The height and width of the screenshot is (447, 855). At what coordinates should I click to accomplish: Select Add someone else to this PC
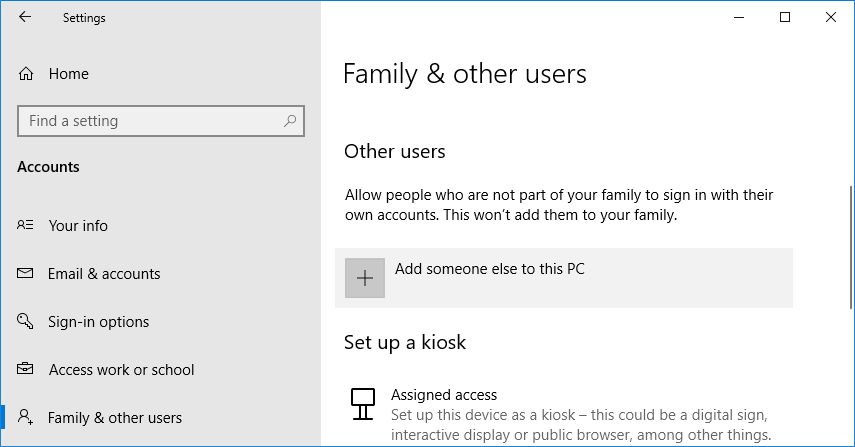point(489,270)
